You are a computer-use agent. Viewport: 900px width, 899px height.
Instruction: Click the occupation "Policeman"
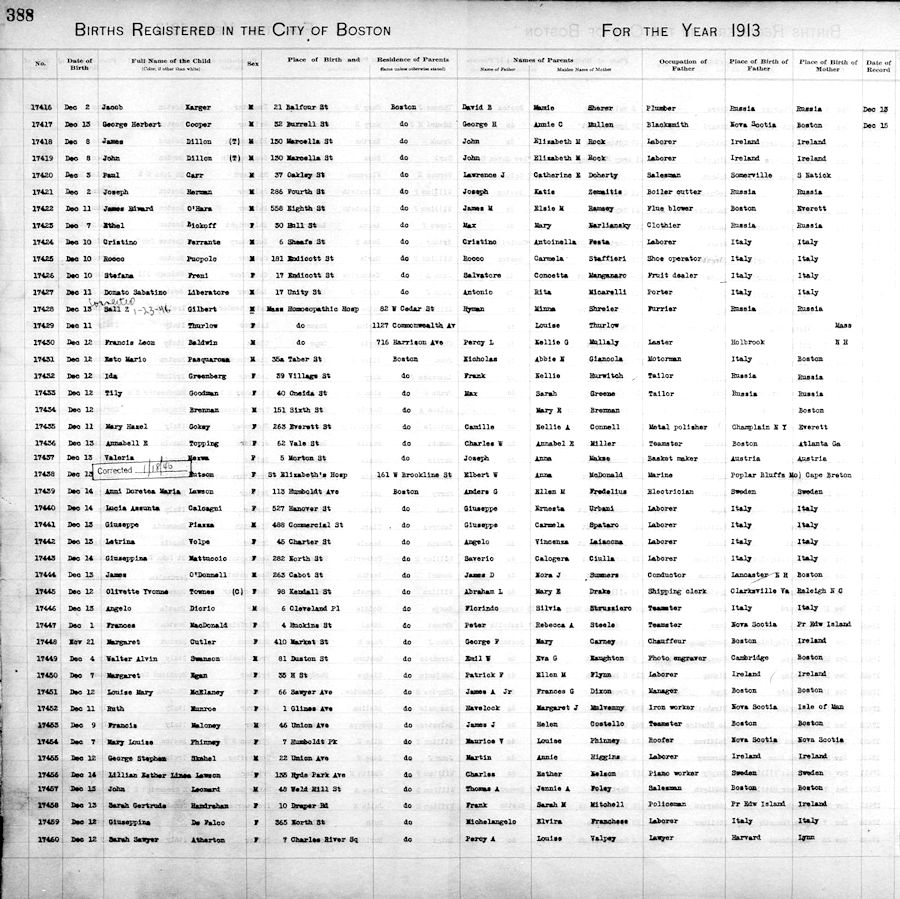tap(667, 804)
